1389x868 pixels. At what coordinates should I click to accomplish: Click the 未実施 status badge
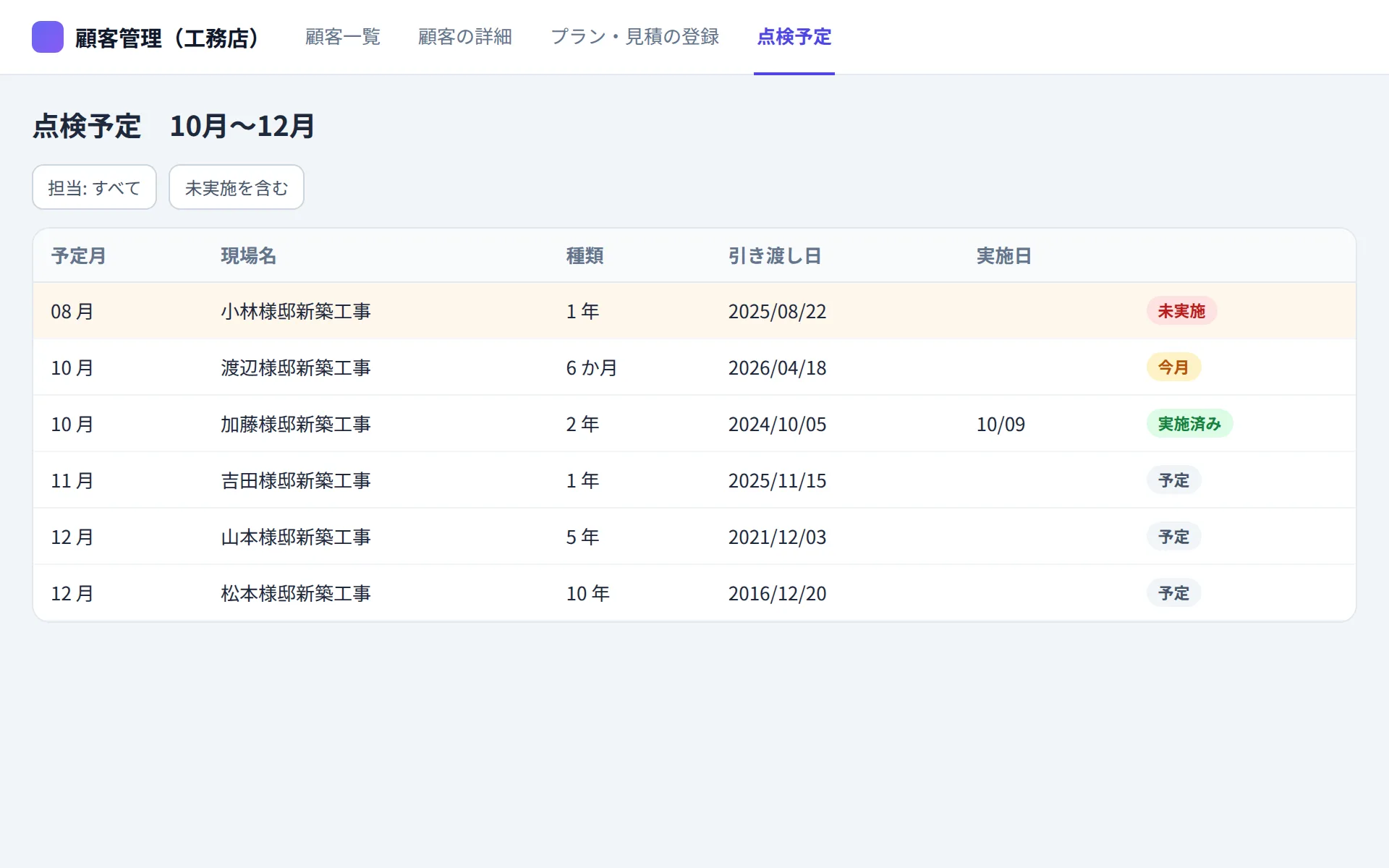coord(1181,311)
